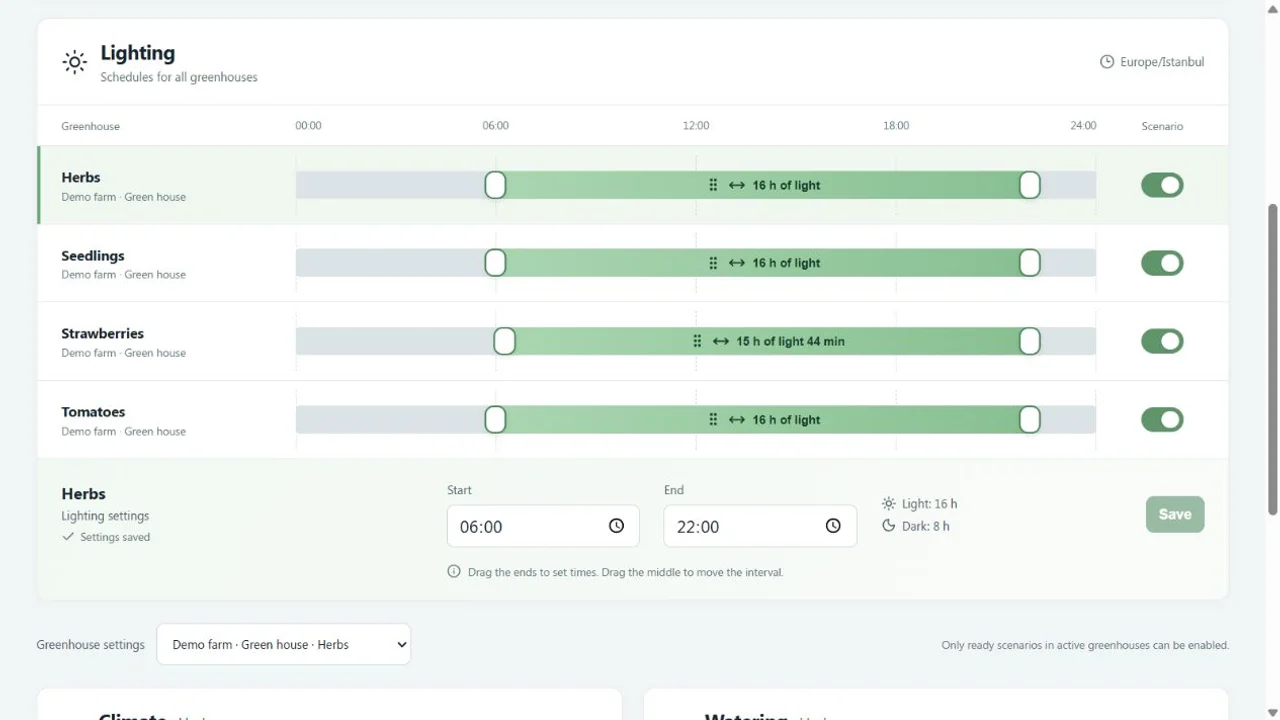The image size is (1280, 720).
Task: Click the Europe/Istanbul timezone label
Action: 1162,62
